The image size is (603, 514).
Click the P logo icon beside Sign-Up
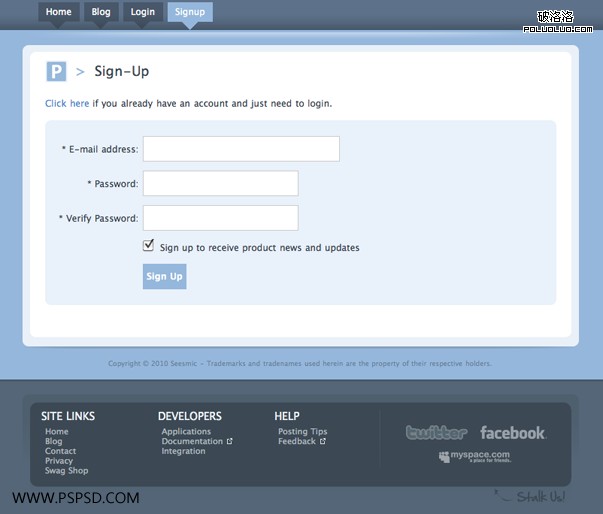56,71
